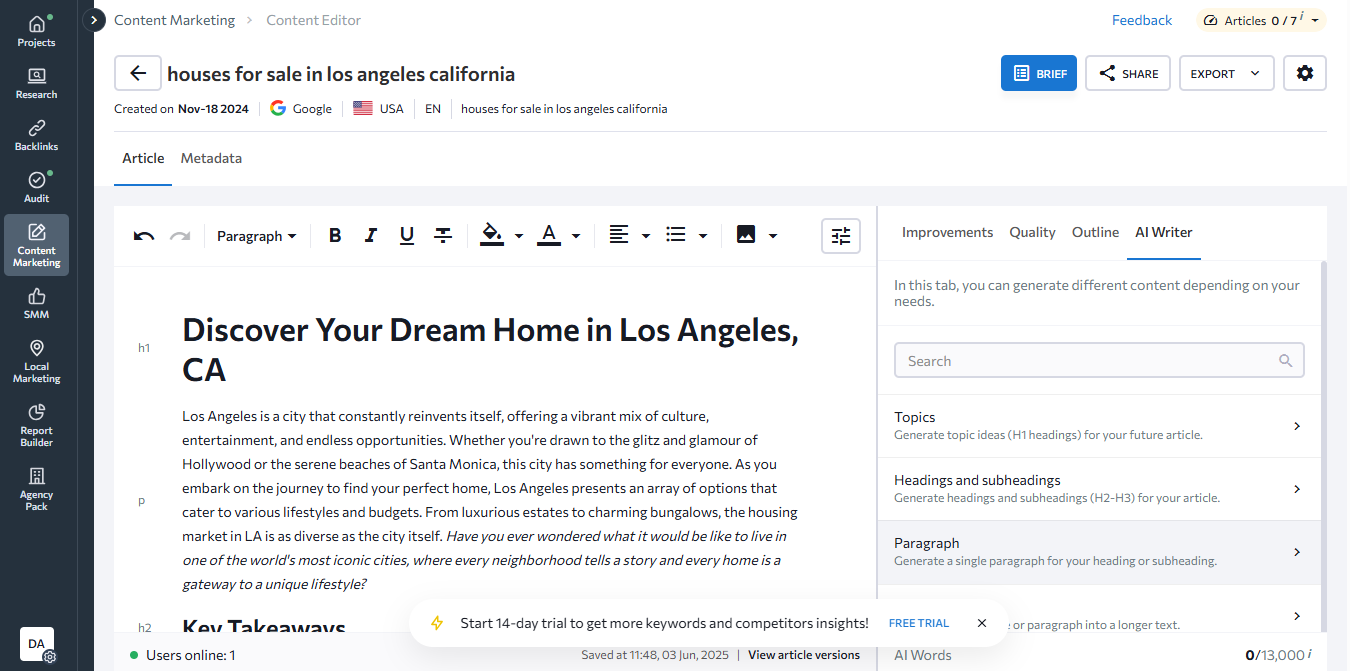
Task: Open Projects in the sidebar
Action: click(x=36, y=31)
